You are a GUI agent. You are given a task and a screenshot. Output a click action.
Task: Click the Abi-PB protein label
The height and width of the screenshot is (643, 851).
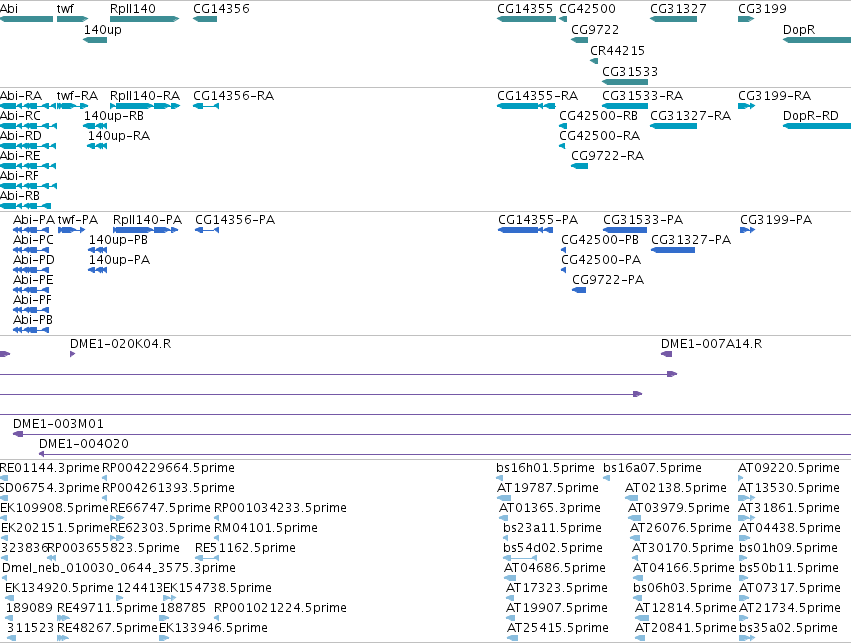pos(33,320)
